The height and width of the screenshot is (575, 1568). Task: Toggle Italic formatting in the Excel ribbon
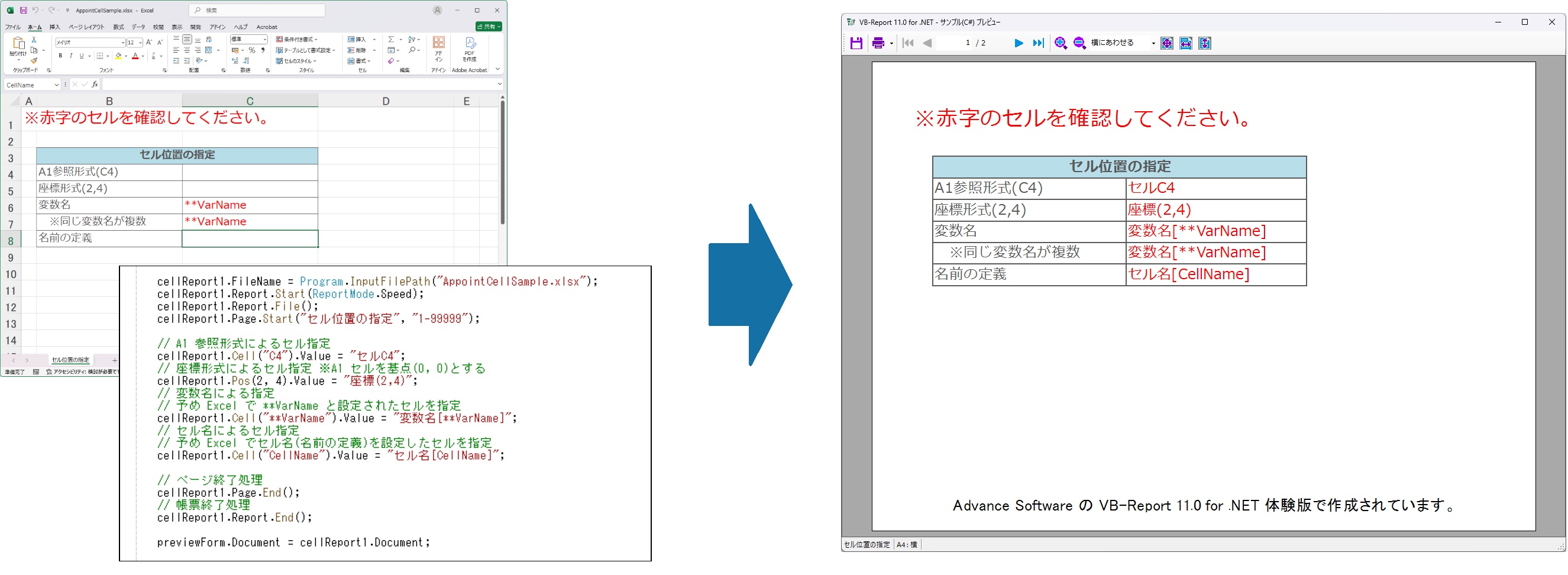tap(70, 56)
